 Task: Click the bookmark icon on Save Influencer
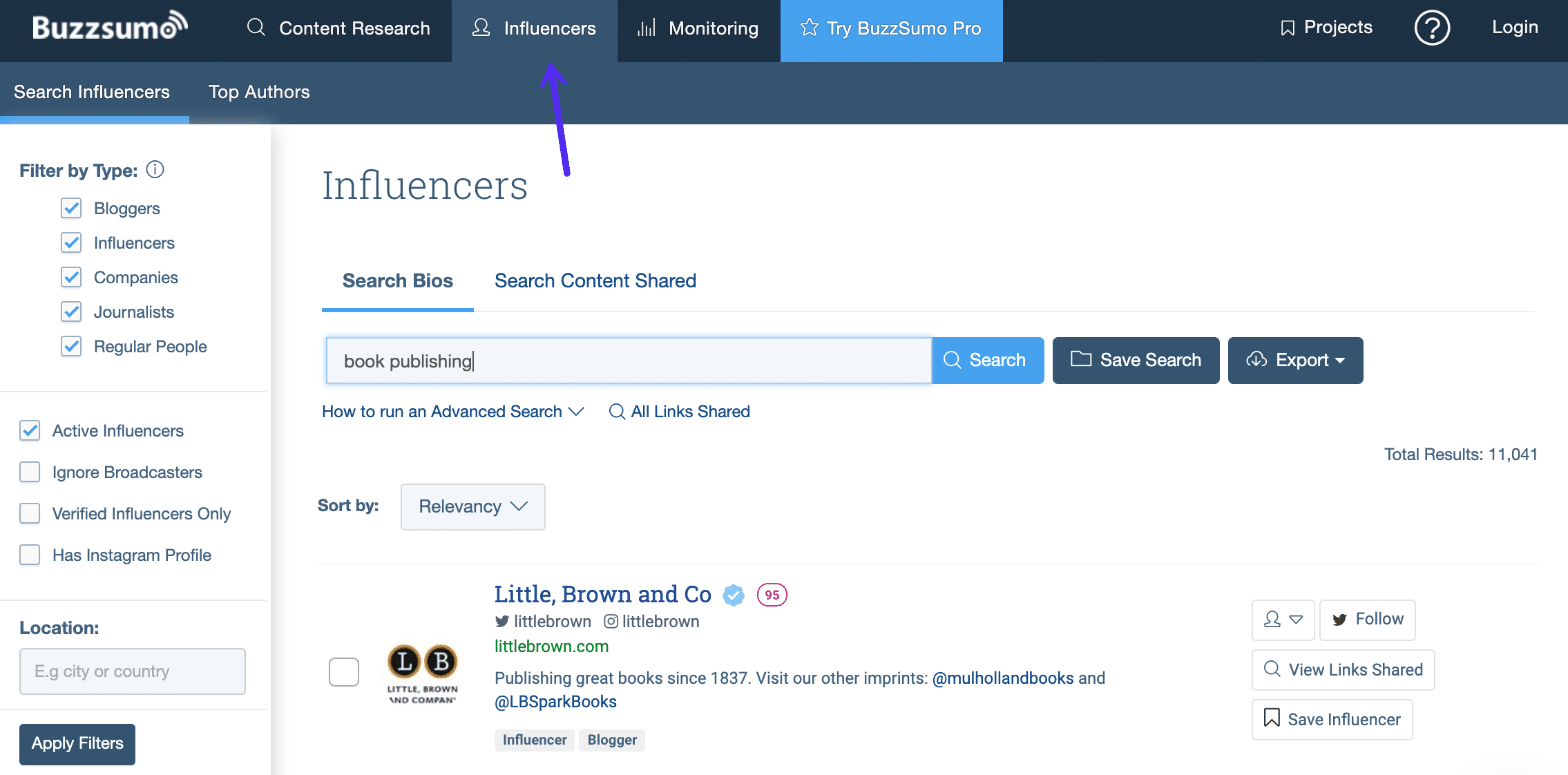pyautogui.click(x=1272, y=719)
